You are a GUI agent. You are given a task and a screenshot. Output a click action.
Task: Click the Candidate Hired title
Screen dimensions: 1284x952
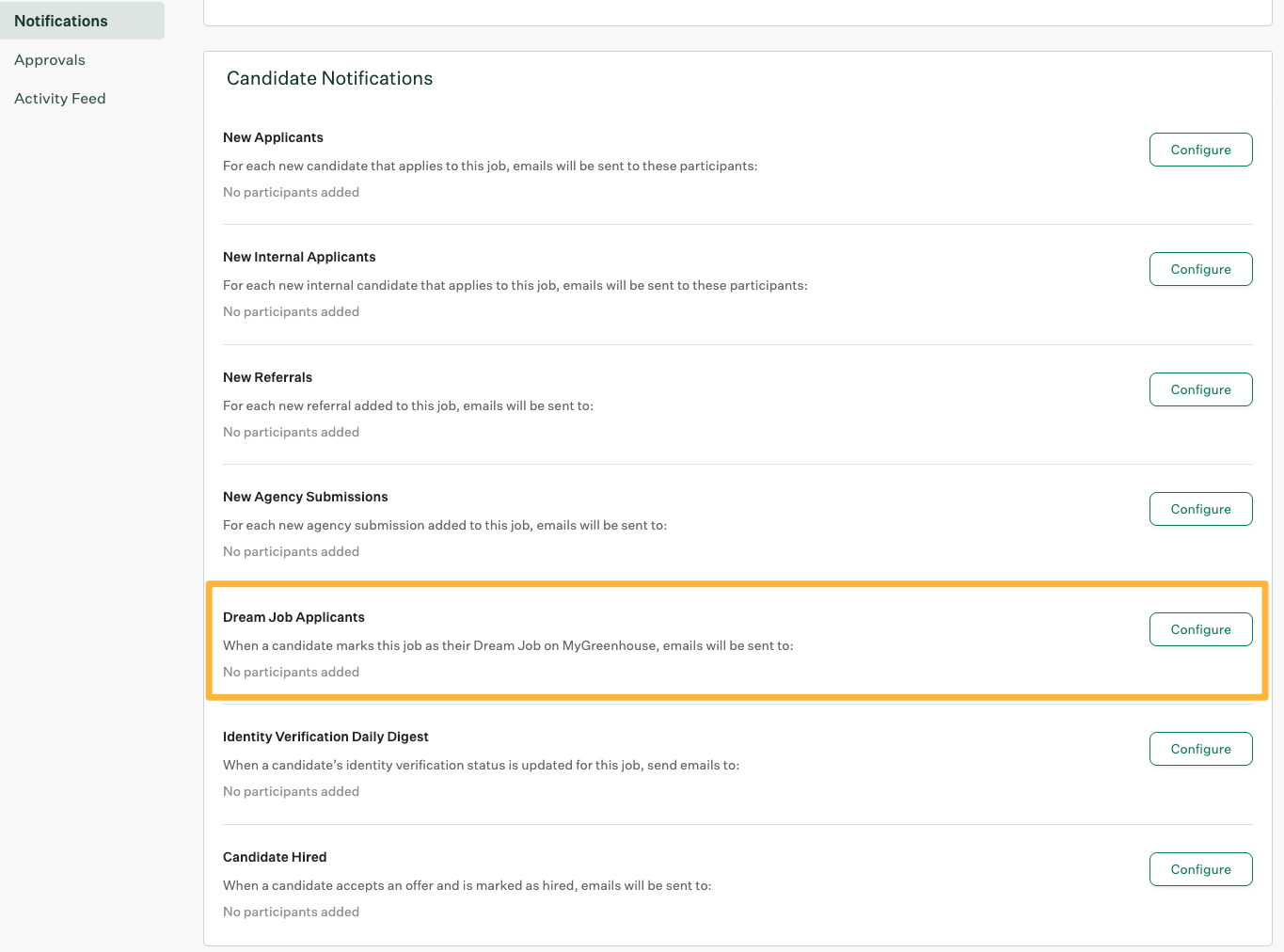pyautogui.click(x=275, y=857)
